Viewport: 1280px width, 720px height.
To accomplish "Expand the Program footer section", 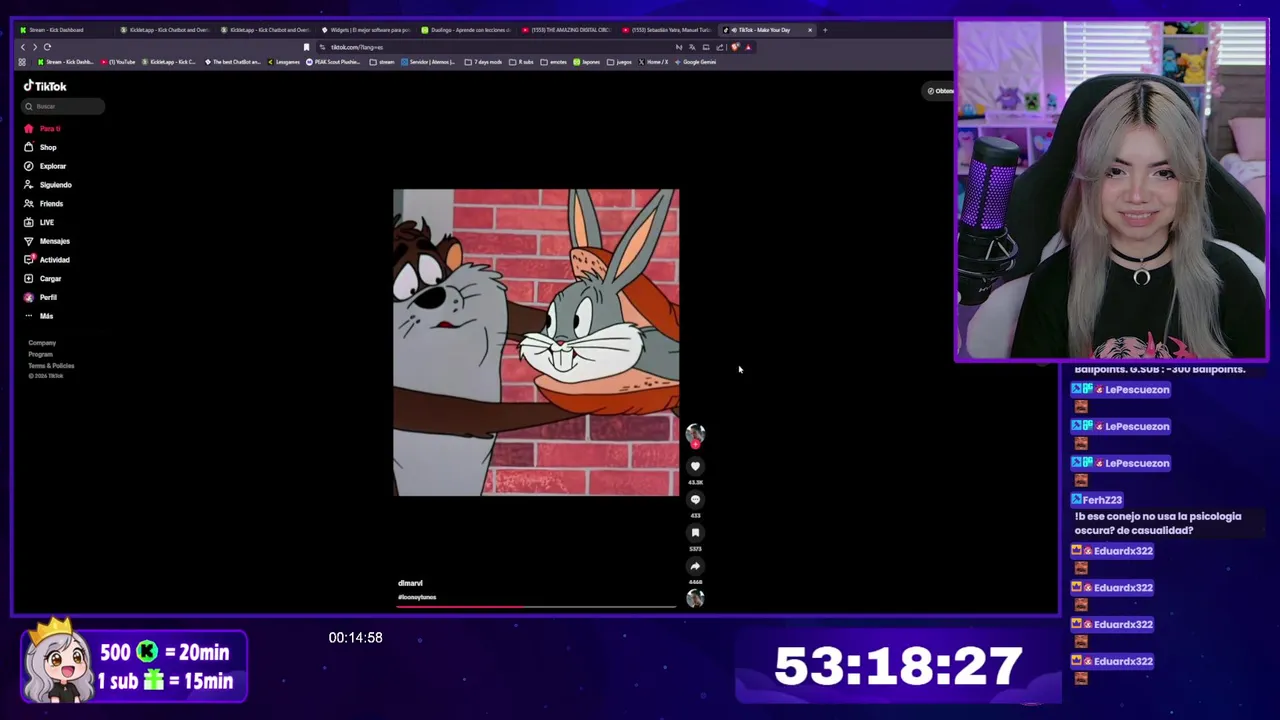I will pos(40,354).
